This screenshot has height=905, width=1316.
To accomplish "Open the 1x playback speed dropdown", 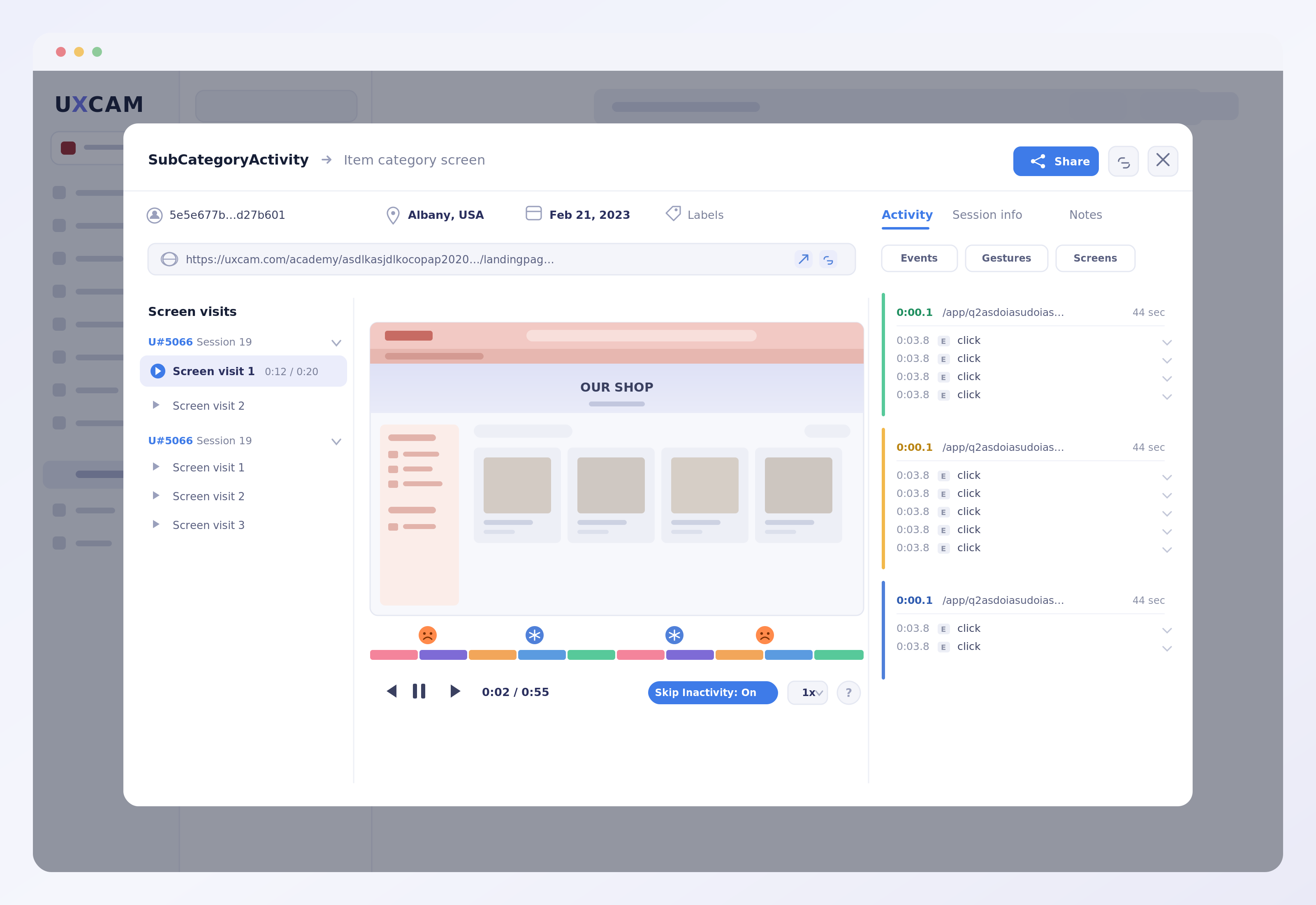I will pyautogui.click(x=808, y=692).
